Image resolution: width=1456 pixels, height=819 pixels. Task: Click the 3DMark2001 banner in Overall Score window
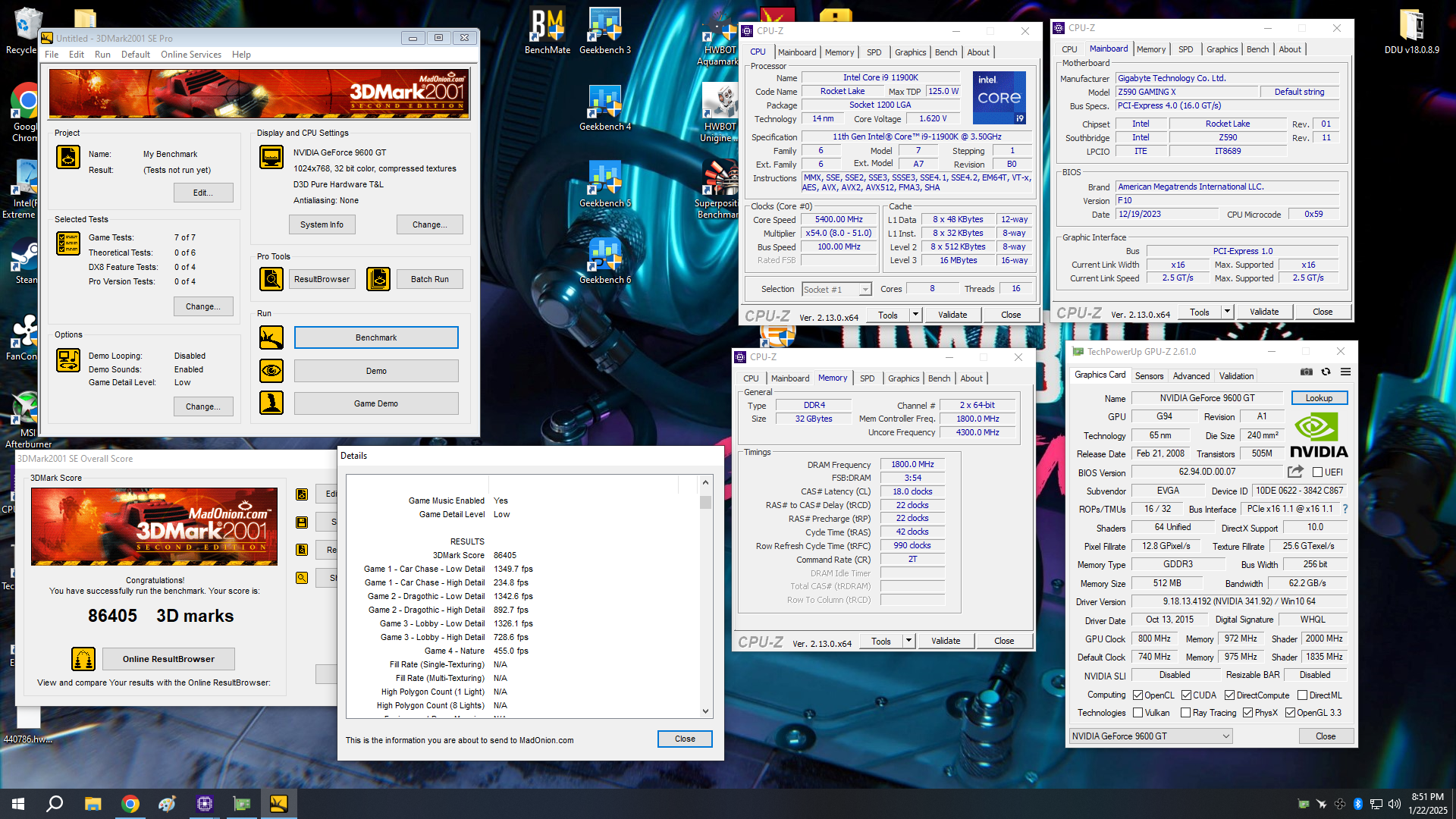pyautogui.click(x=155, y=526)
